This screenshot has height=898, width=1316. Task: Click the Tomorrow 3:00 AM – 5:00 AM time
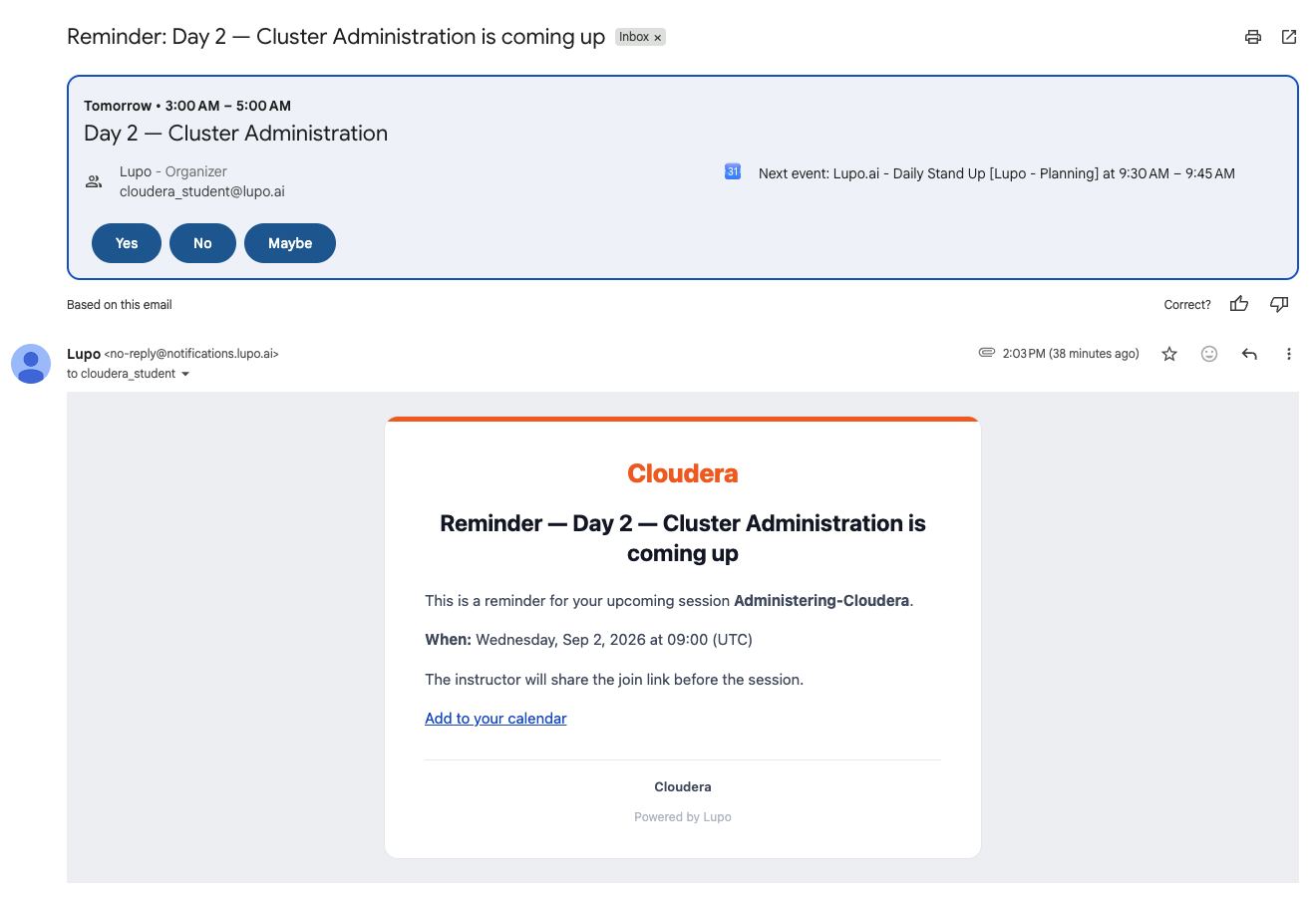pos(187,106)
